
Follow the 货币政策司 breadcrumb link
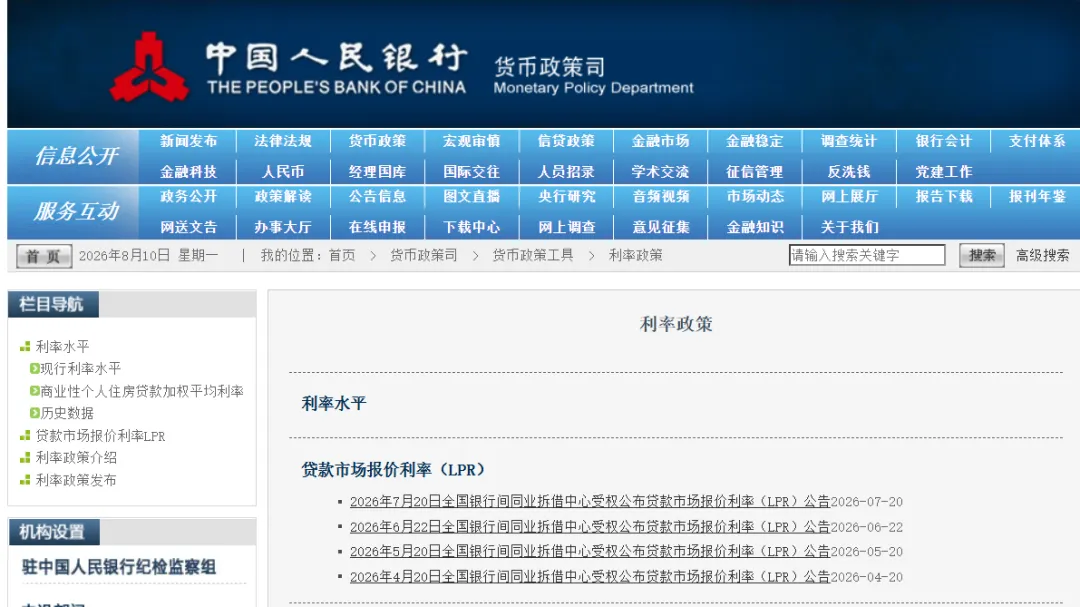424,256
